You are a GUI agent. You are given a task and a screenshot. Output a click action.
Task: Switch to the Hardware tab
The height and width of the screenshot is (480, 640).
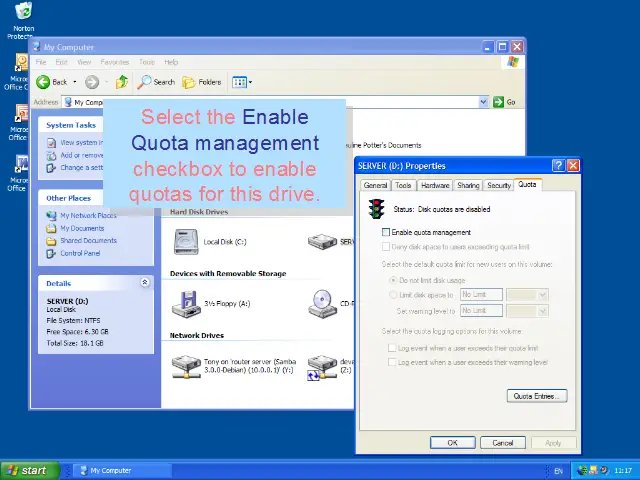click(435, 185)
